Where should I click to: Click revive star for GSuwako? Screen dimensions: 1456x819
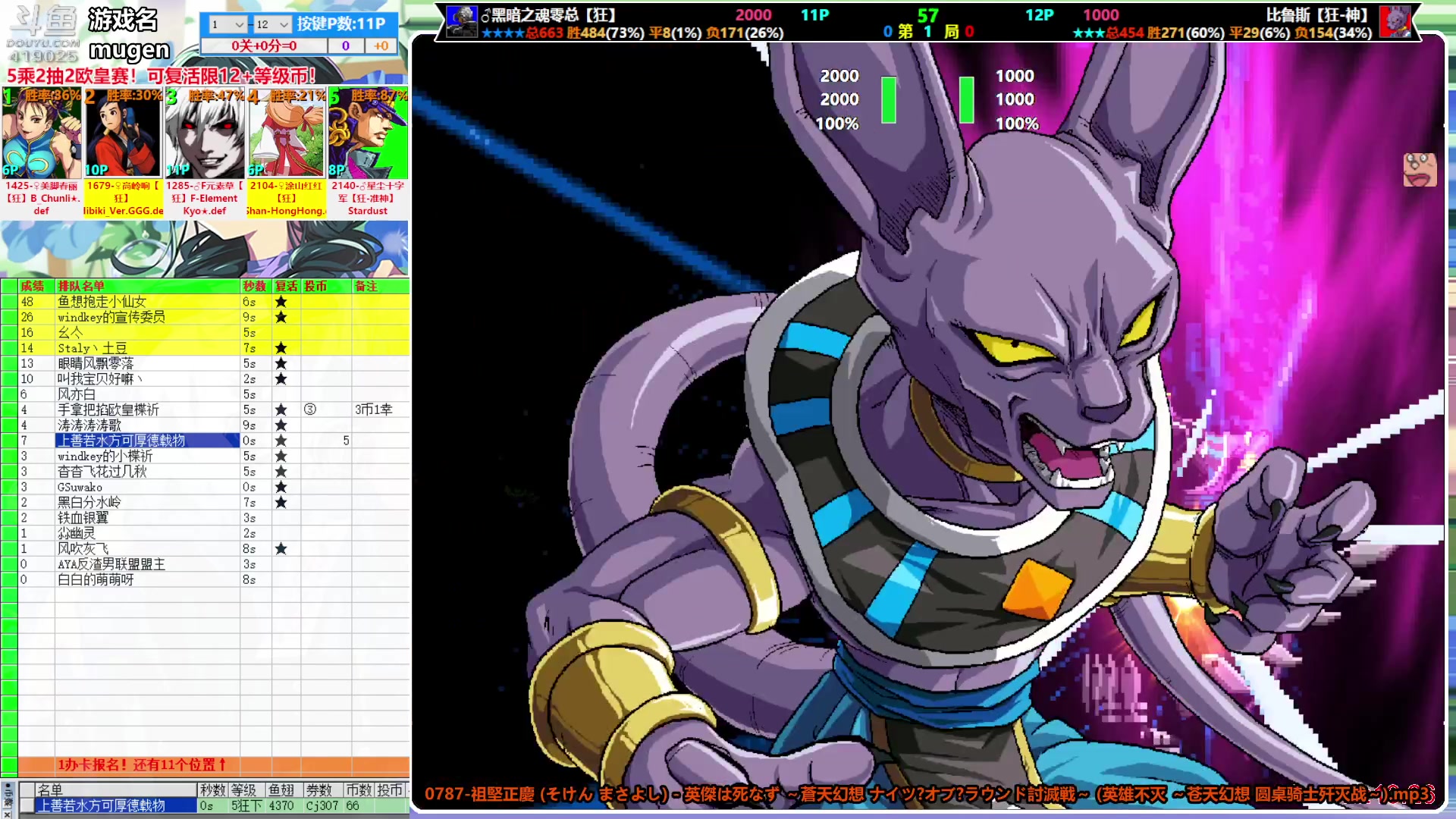point(281,487)
